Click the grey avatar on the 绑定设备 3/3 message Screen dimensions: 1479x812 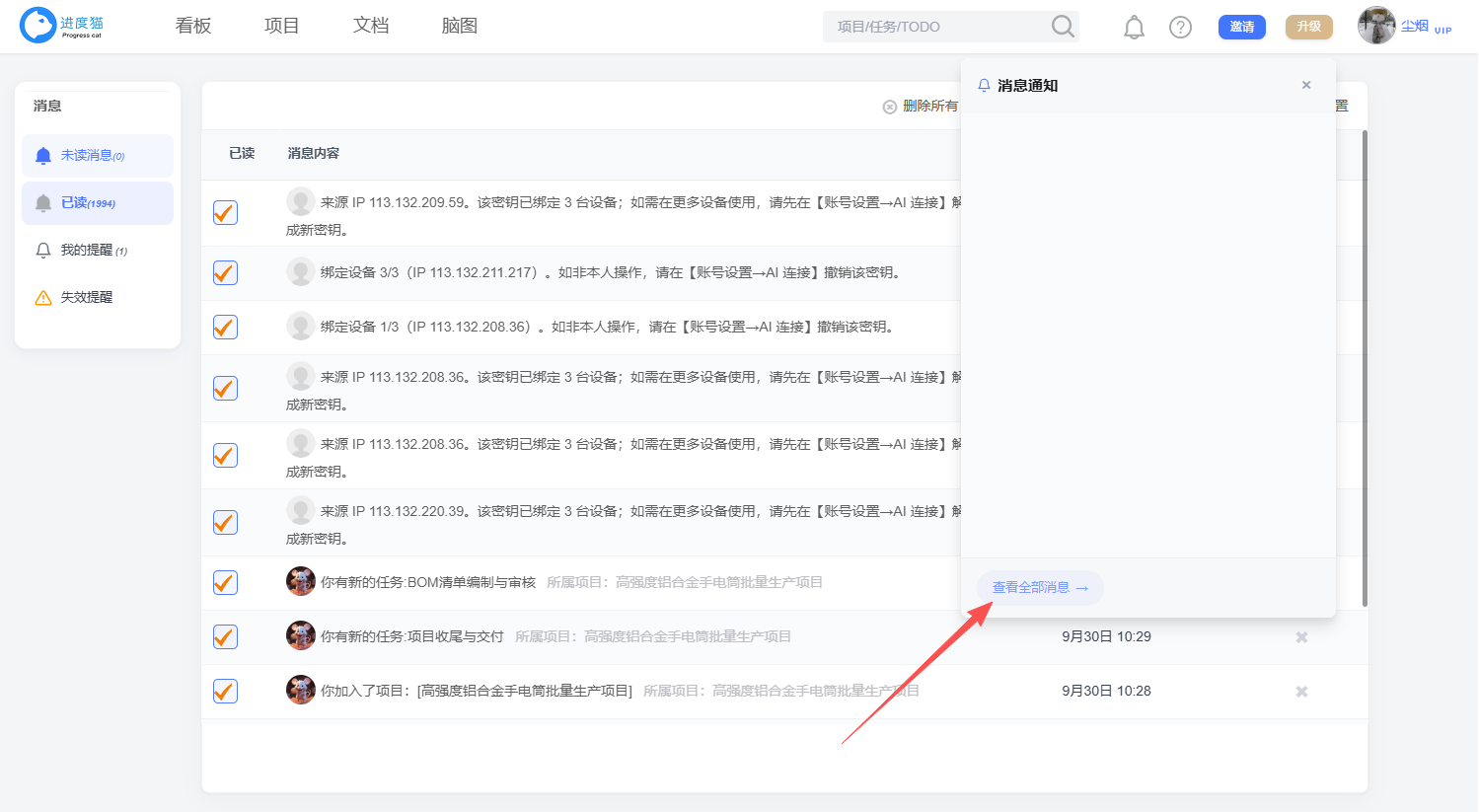(301, 271)
